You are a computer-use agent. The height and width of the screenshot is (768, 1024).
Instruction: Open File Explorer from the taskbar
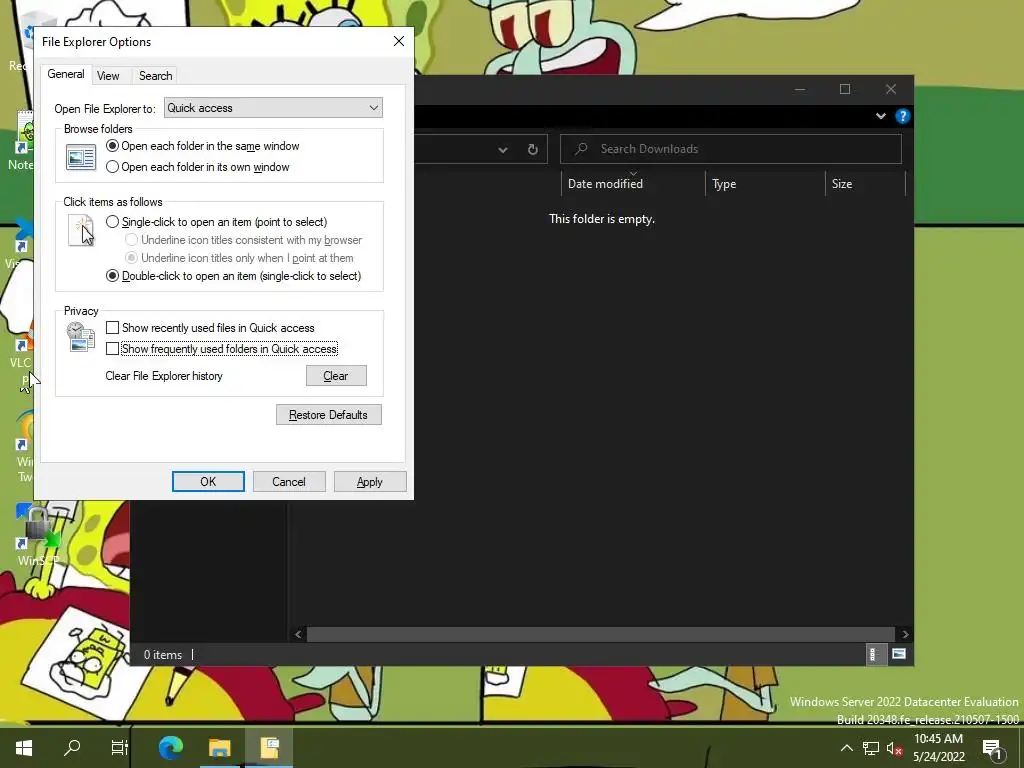(220, 747)
